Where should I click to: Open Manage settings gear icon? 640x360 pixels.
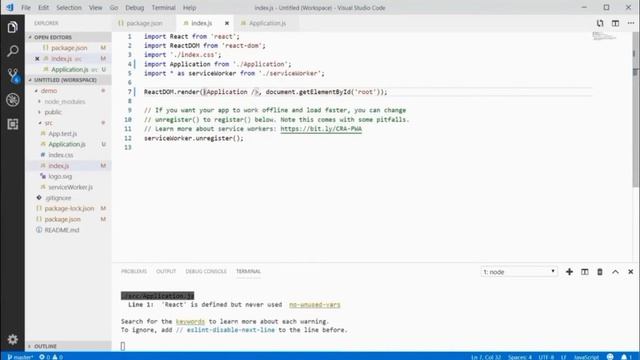tap(12, 339)
